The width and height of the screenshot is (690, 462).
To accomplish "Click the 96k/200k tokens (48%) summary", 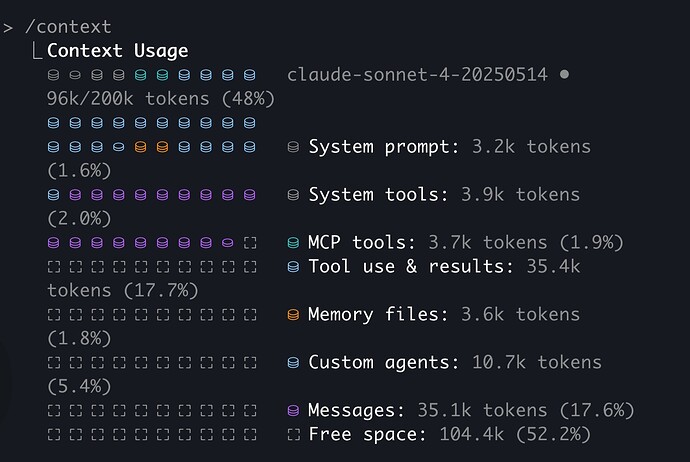I will [x=161, y=99].
